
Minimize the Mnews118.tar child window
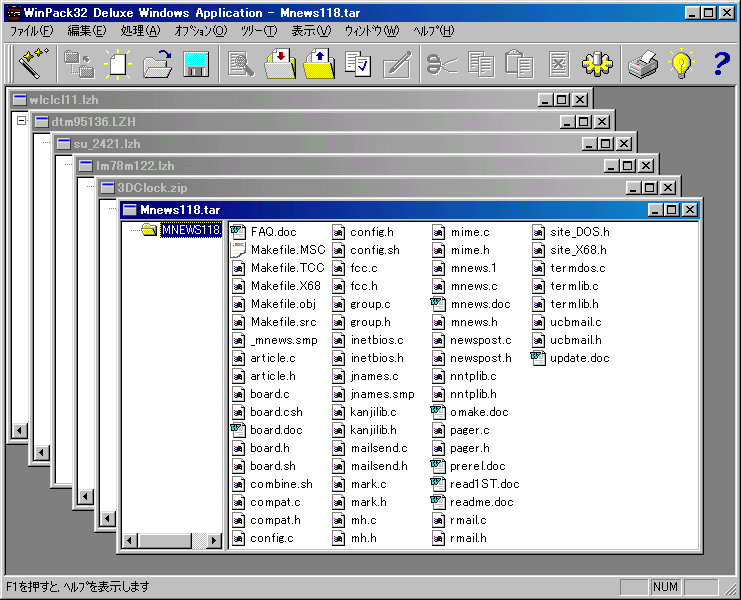655,210
